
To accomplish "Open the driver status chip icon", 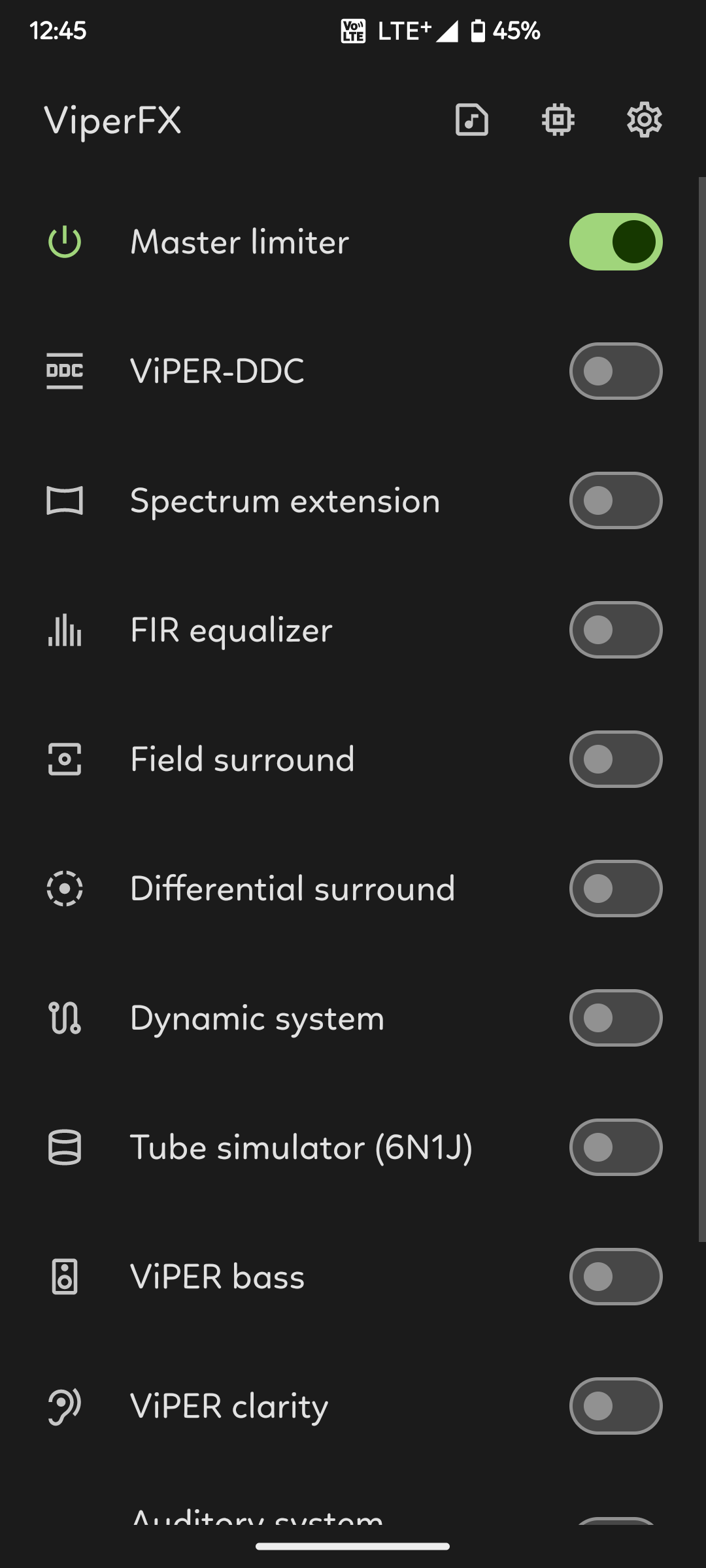I will 558,120.
